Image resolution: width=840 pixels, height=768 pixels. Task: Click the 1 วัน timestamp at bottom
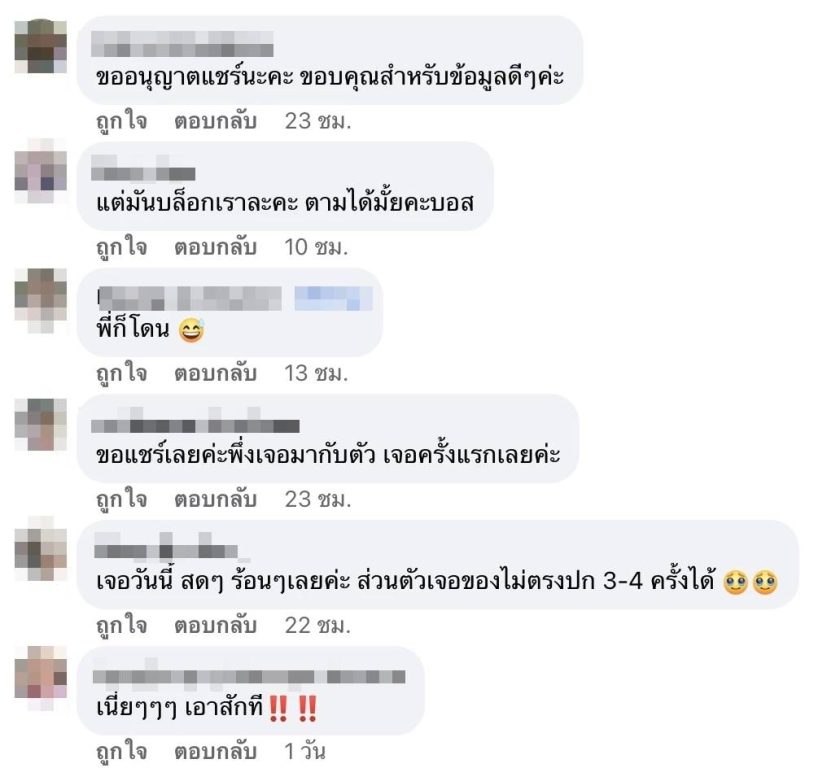coord(305,751)
